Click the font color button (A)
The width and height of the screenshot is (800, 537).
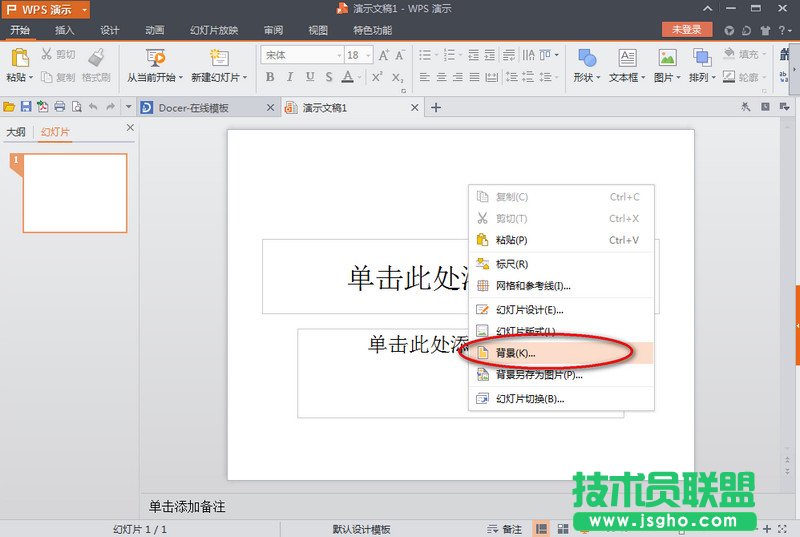pos(347,77)
